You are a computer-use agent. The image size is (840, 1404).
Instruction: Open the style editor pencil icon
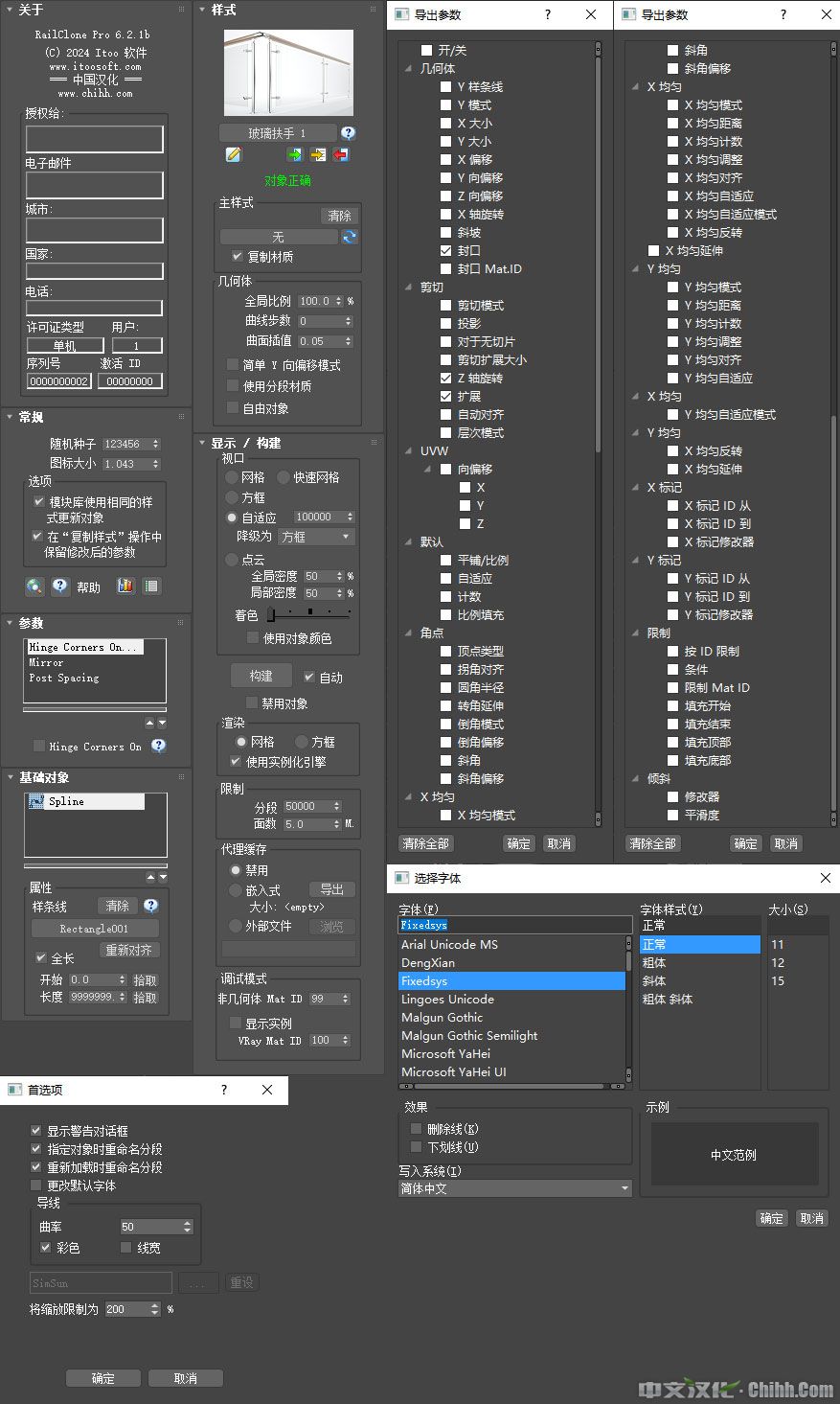(233, 153)
